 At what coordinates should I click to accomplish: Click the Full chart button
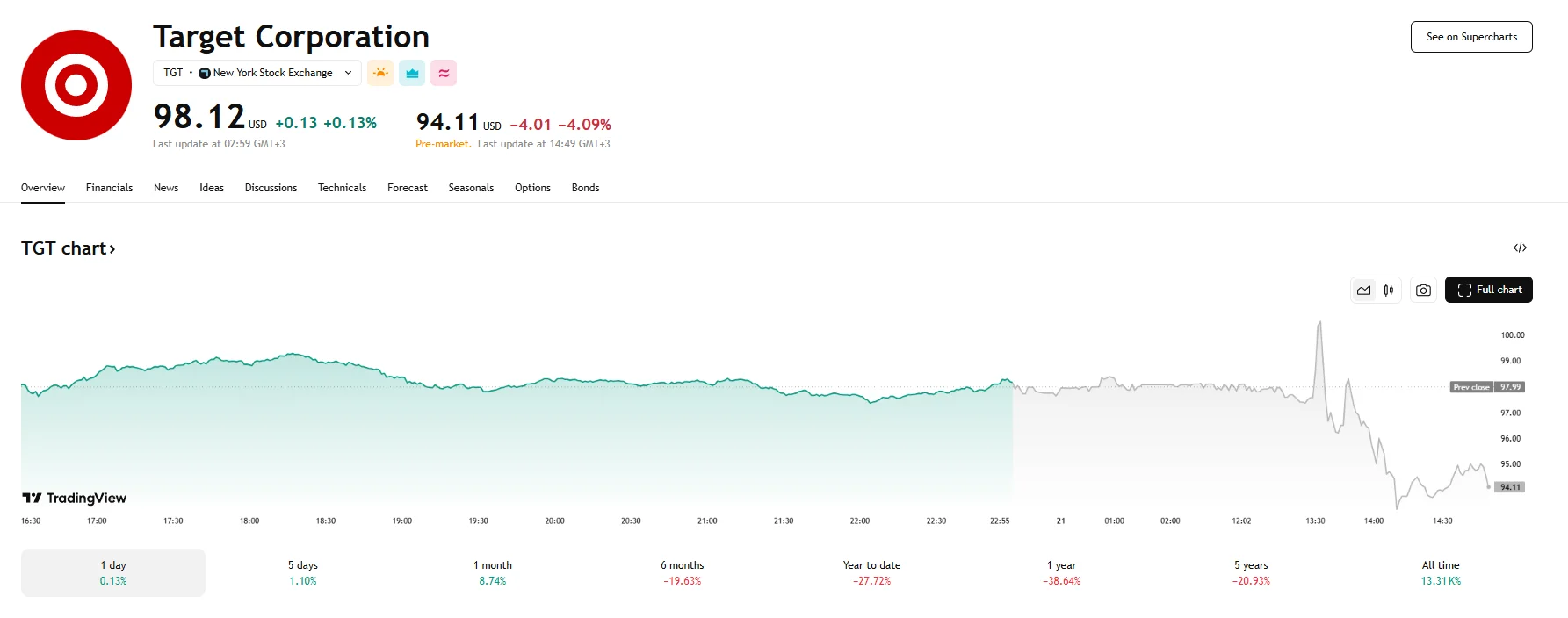(1488, 290)
